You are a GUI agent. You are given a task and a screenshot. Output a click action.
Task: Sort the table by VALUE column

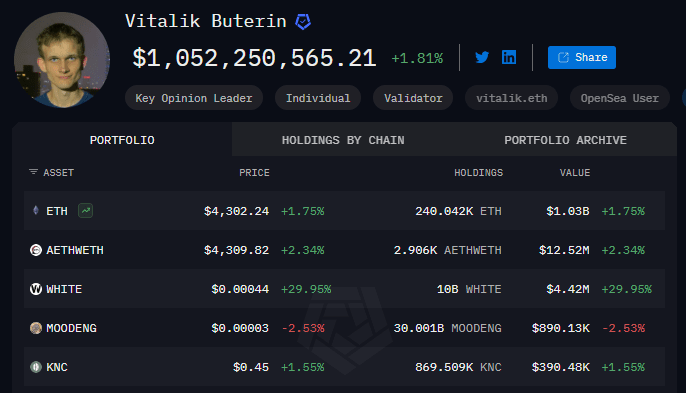click(x=575, y=173)
